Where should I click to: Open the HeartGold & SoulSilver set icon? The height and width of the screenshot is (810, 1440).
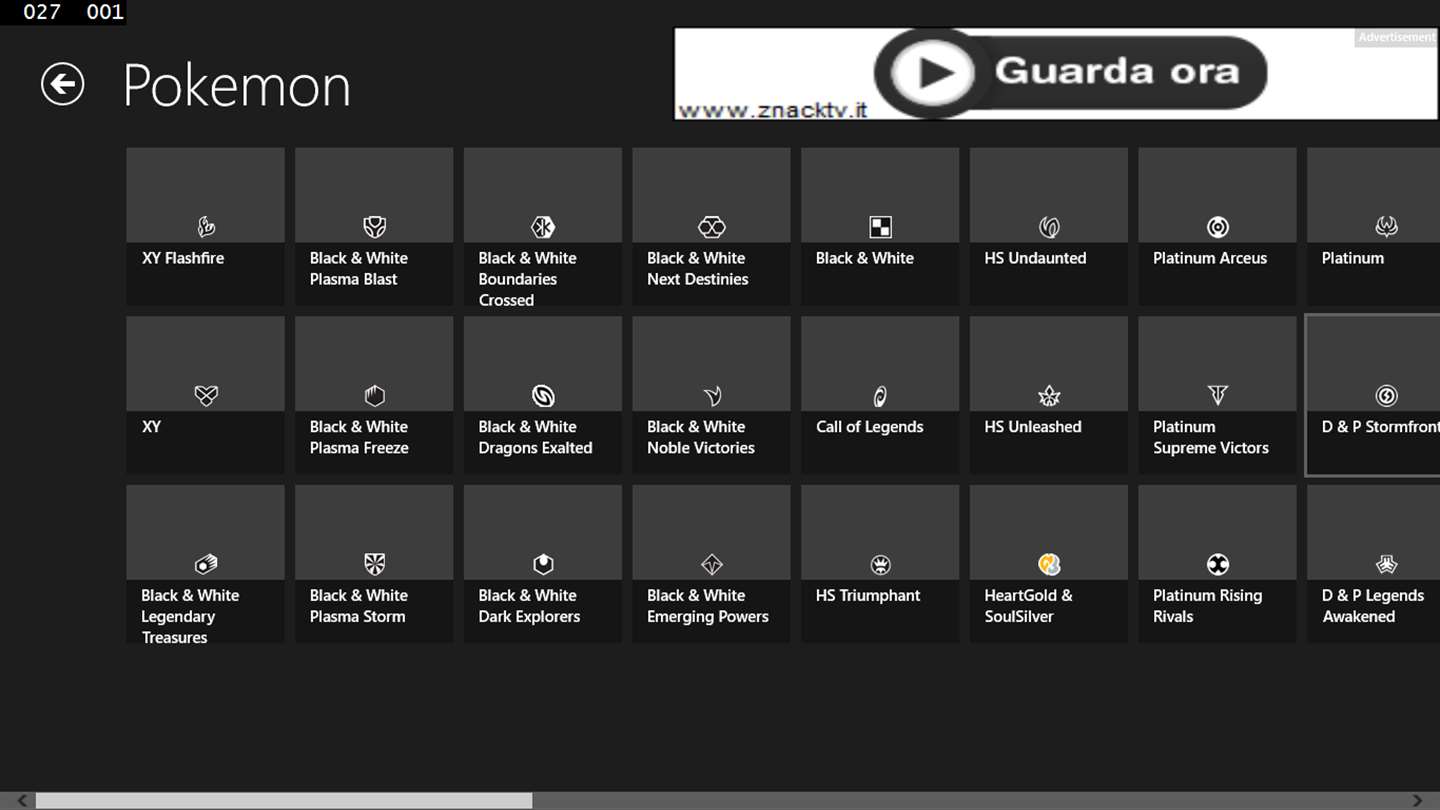(1049, 564)
